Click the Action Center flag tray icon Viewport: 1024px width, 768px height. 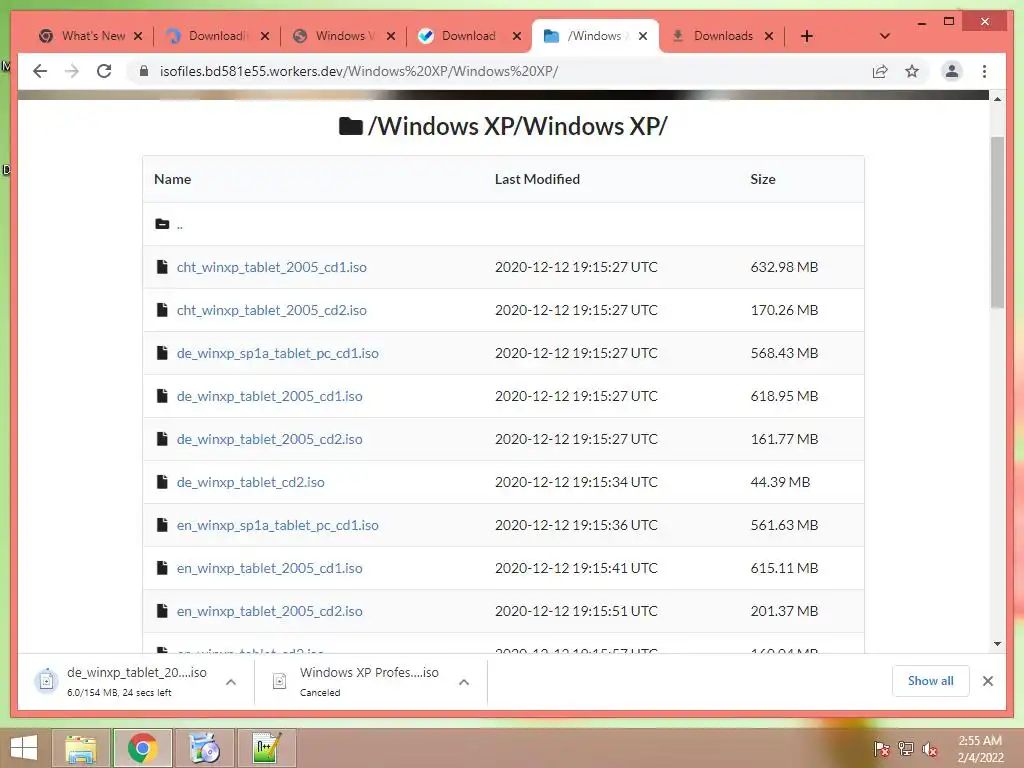881,748
